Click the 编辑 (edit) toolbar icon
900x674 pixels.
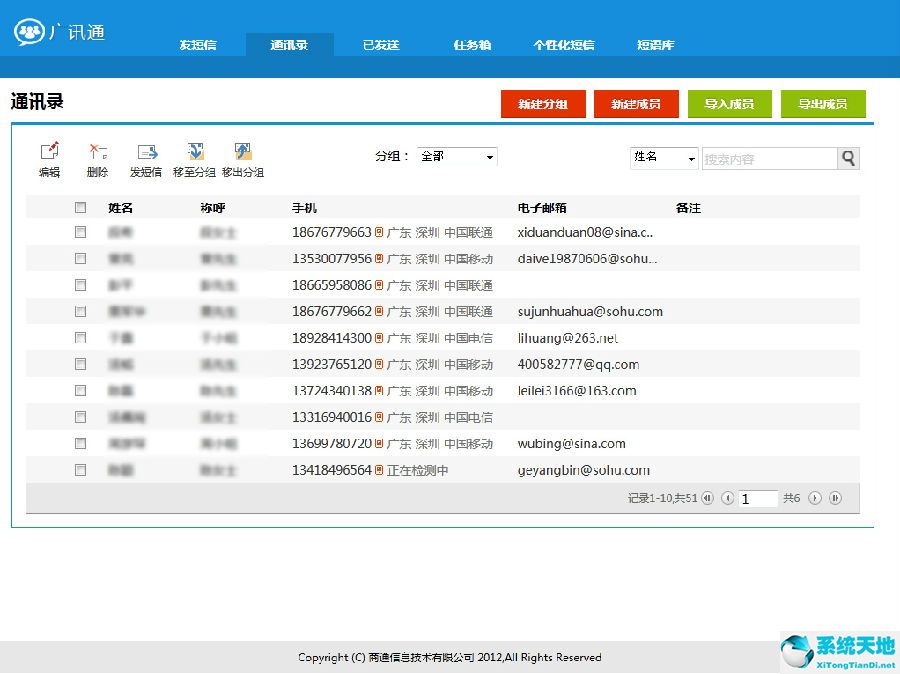tap(49, 153)
